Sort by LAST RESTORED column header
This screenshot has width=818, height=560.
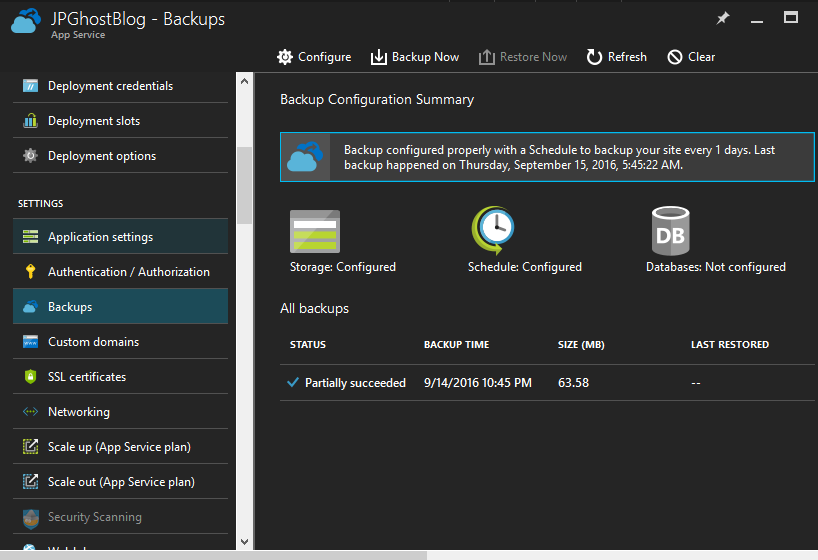pos(730,344)
